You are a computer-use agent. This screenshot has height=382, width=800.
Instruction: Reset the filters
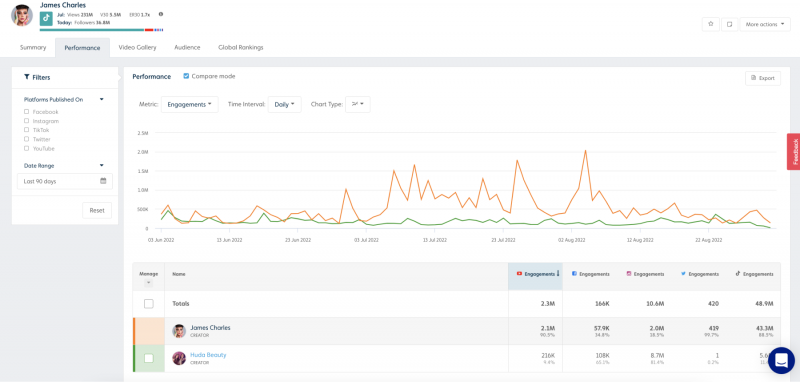point(97,210)
